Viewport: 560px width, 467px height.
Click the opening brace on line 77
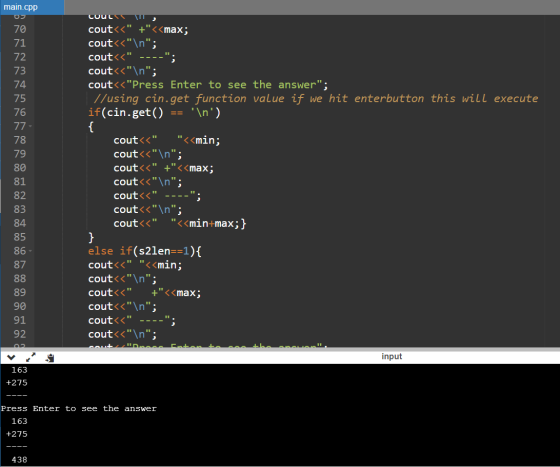click(x=91, y=127)
